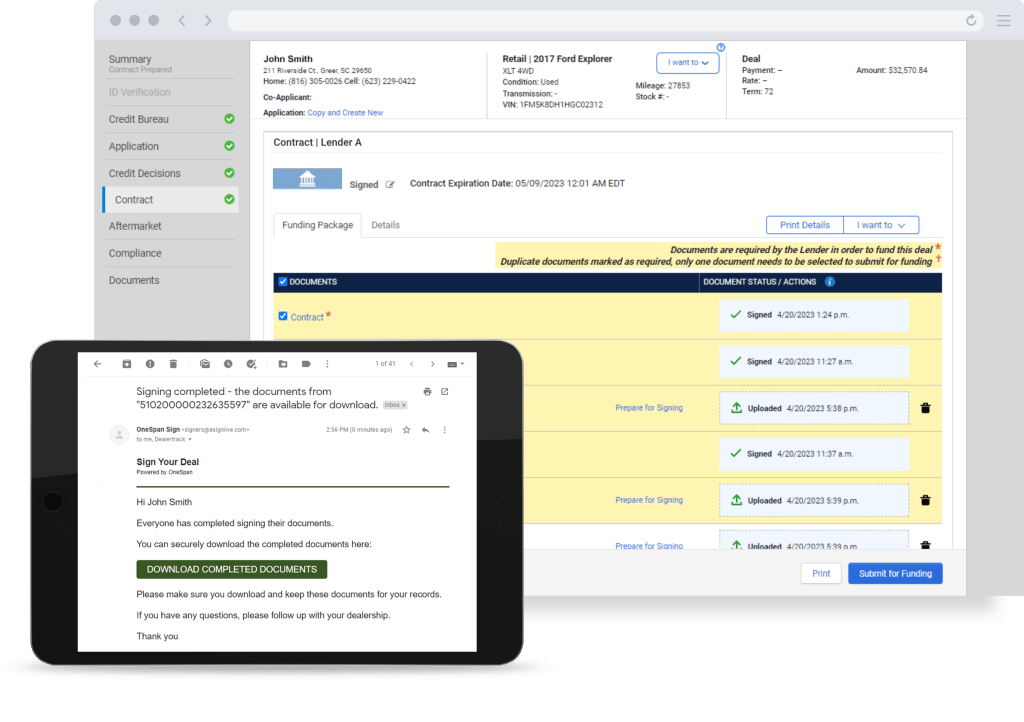Screen dimensions: 1024x722
Task: Navigate forward in the browser
Action: (208, 21)
